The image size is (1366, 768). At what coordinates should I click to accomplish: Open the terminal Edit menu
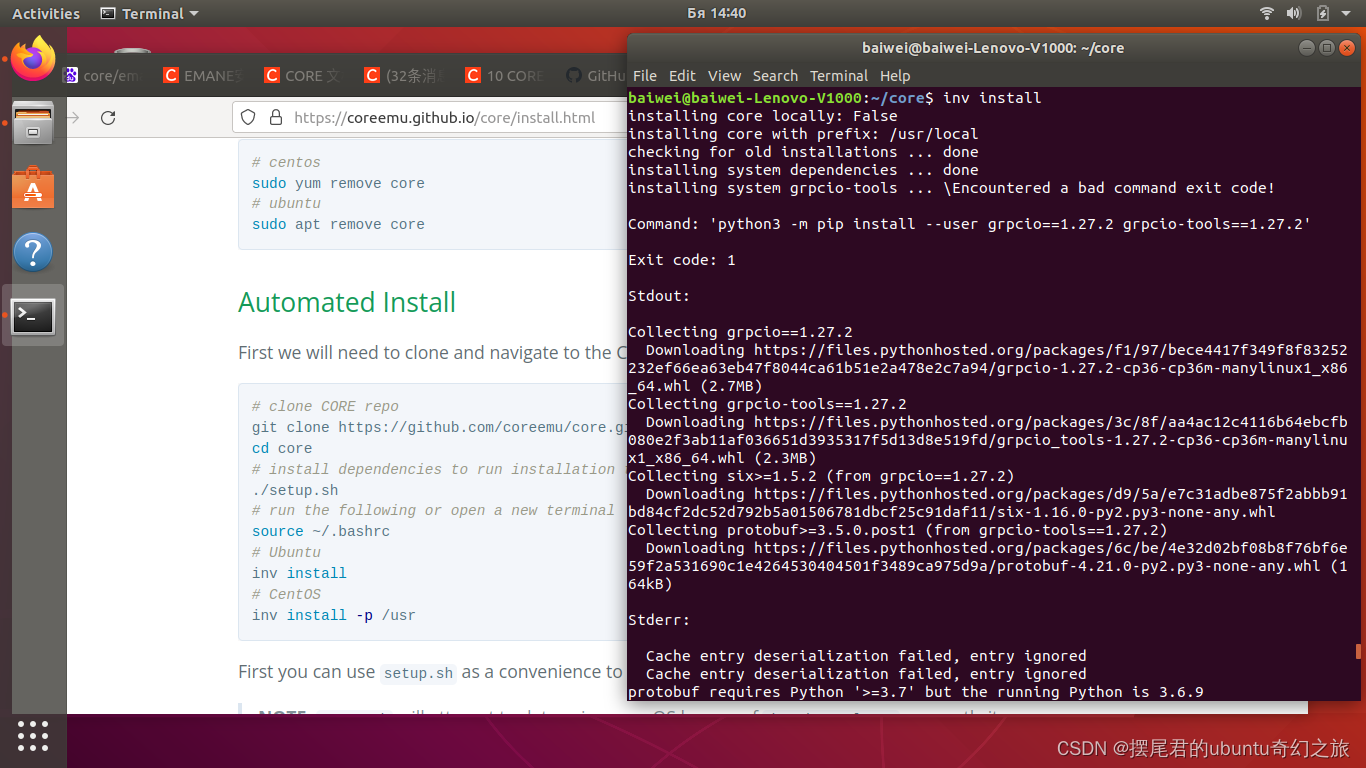pos(682,75)
